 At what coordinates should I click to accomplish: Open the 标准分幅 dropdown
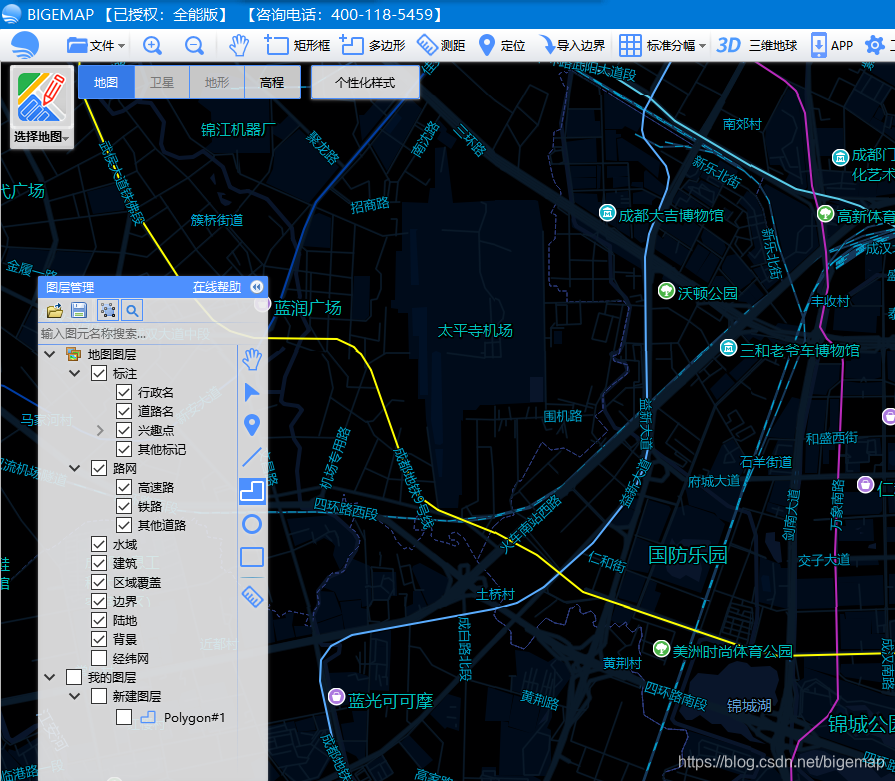(662, 45)
